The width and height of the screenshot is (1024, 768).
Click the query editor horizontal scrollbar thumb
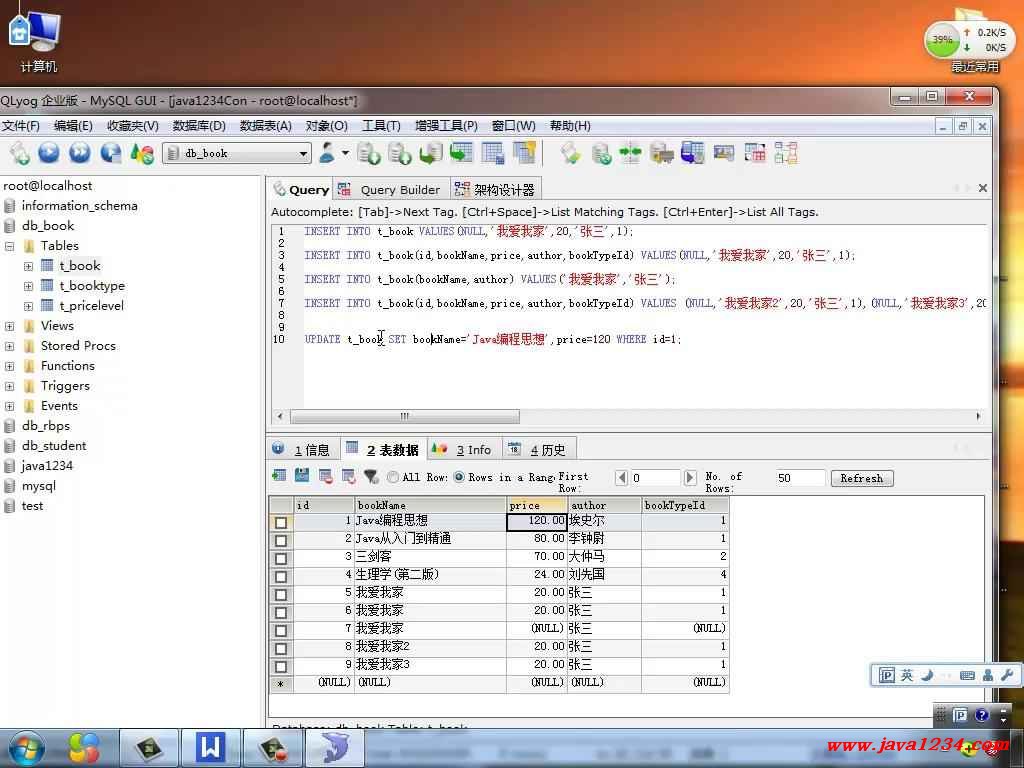[x=405, y=416]
